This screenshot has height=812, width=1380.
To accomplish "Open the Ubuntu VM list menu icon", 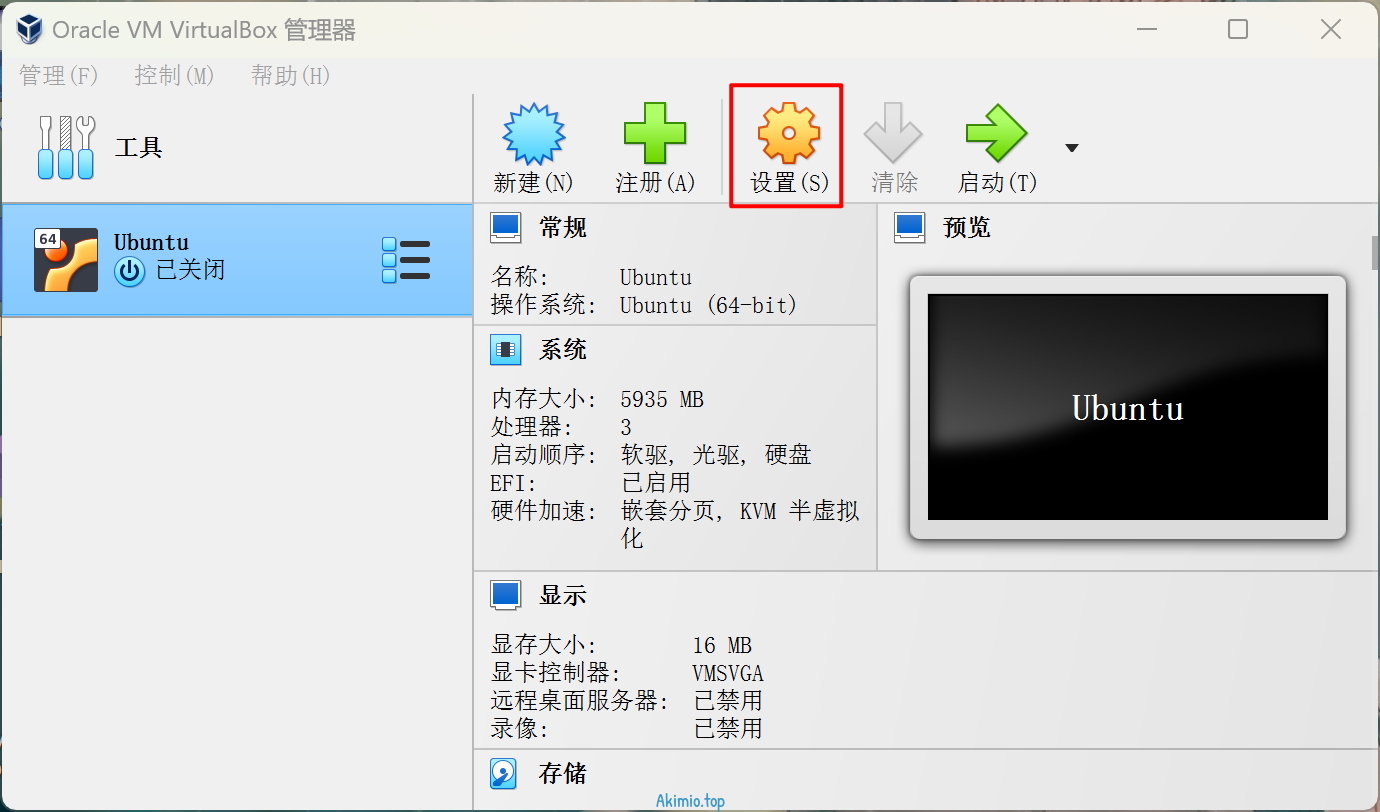I will click(406, 260).
